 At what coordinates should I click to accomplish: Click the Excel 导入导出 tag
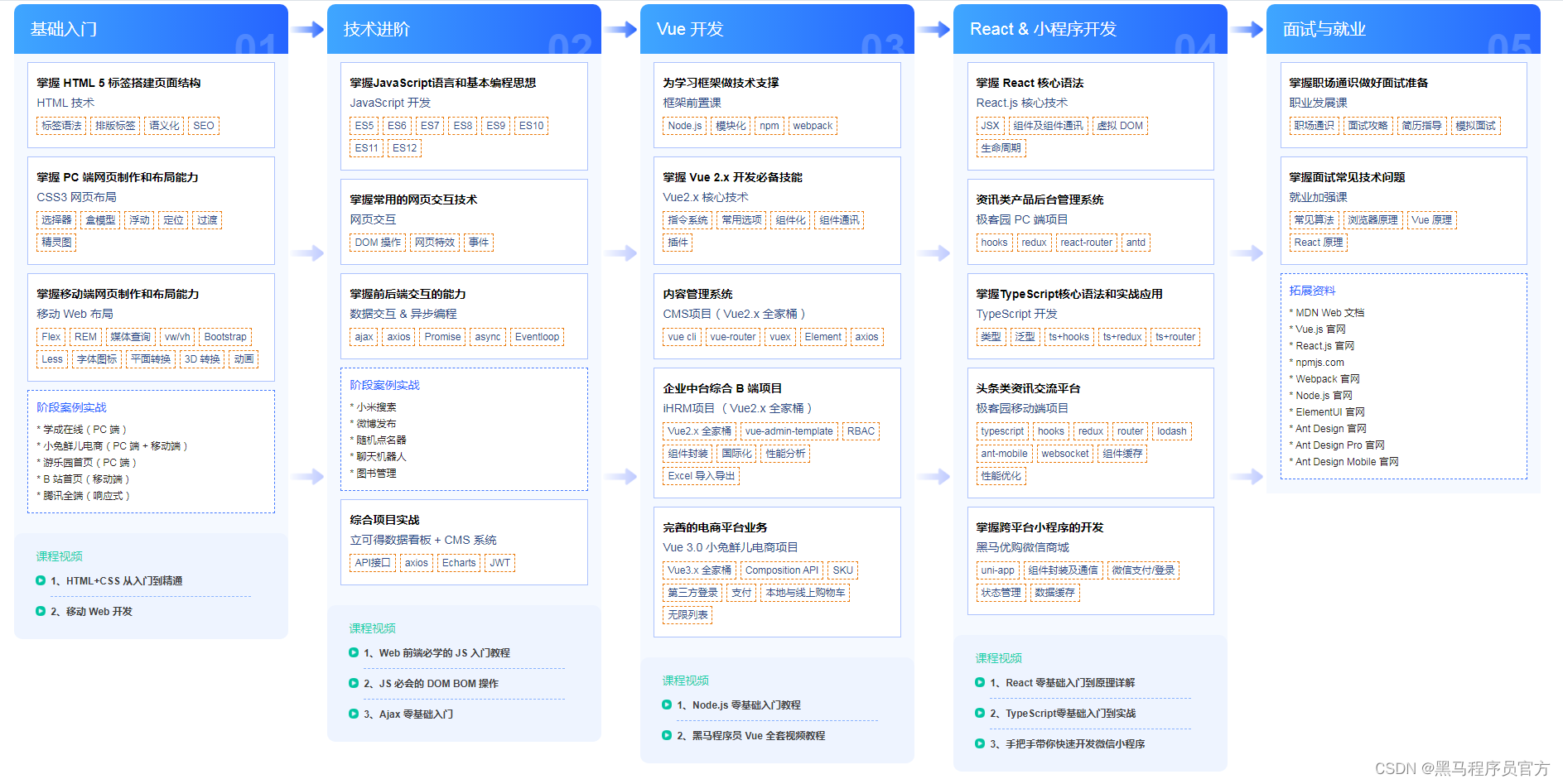pyautogui.click(x=701, y=476)
